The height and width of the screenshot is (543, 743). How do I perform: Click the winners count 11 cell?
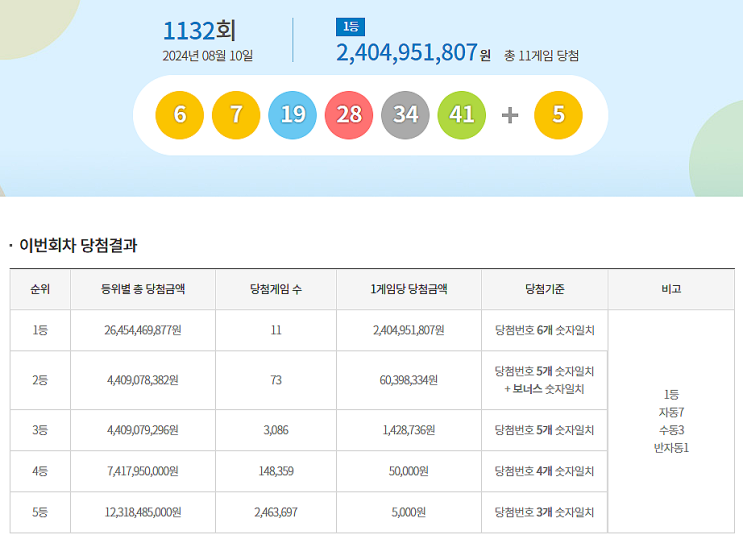pyautogui.click(x=276, y=330)
